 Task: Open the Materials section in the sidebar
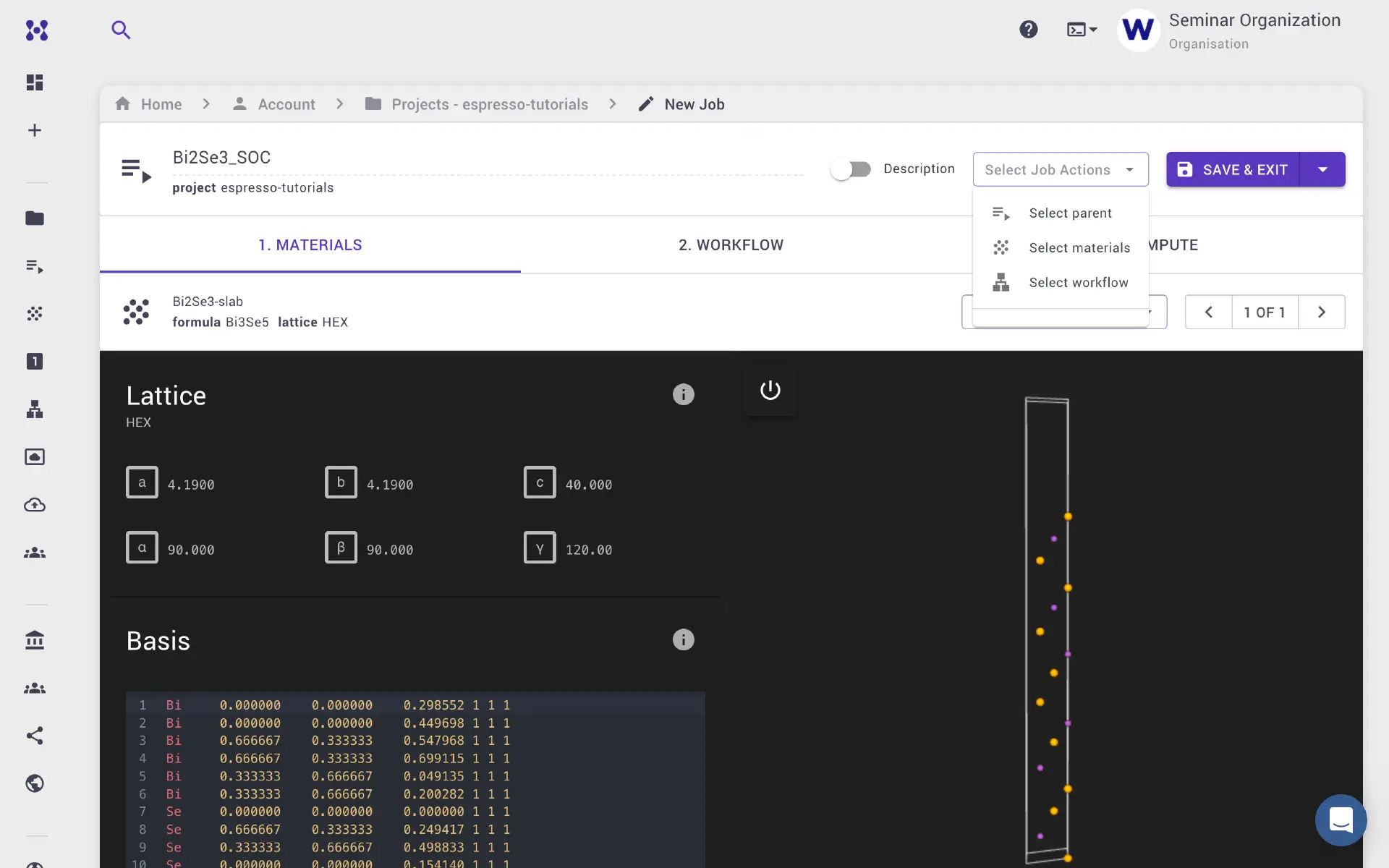pyautogui.click(x=35, y=314)
